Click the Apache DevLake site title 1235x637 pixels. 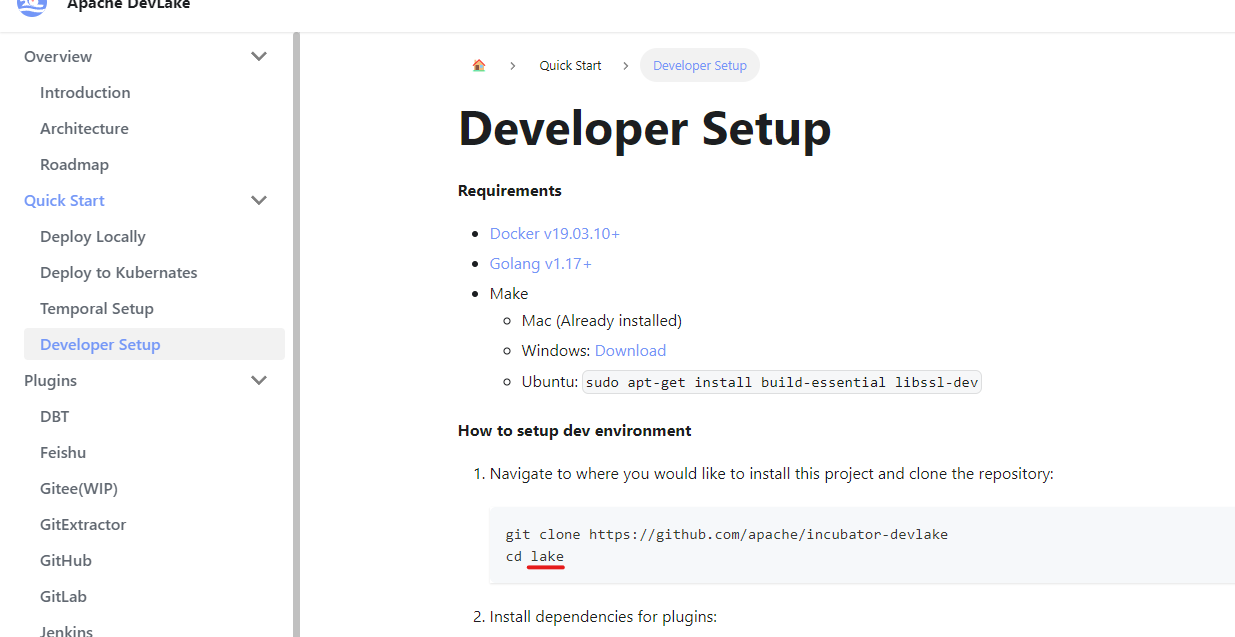tap(128, 5)
